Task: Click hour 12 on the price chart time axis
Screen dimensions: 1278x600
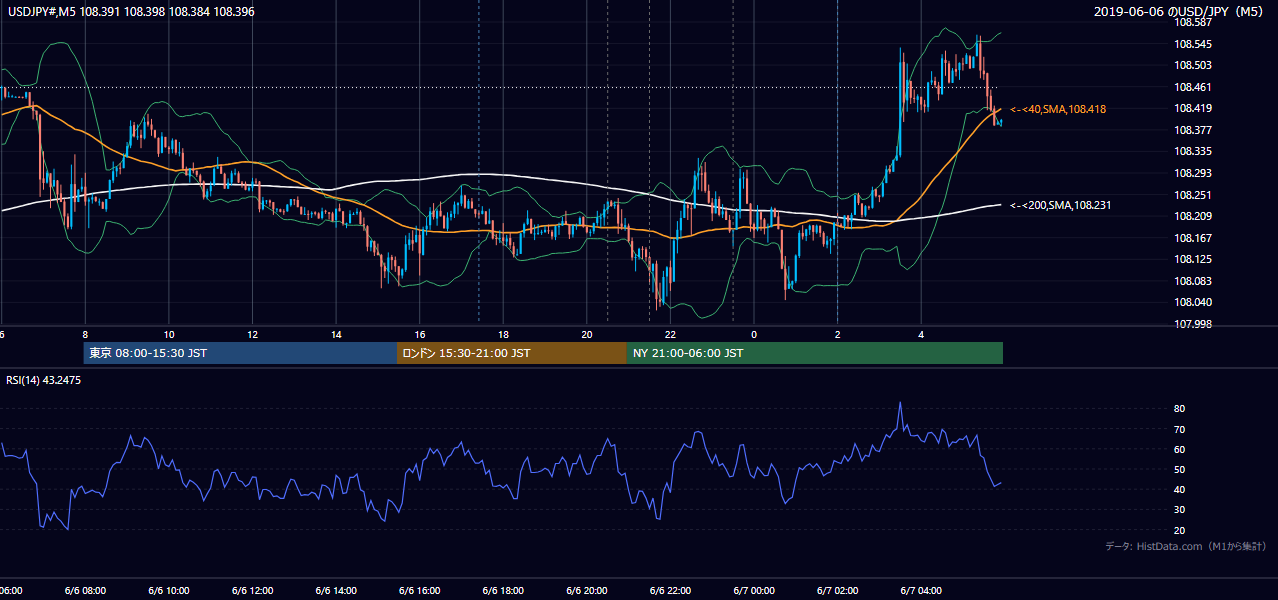Action: point(253,335)
